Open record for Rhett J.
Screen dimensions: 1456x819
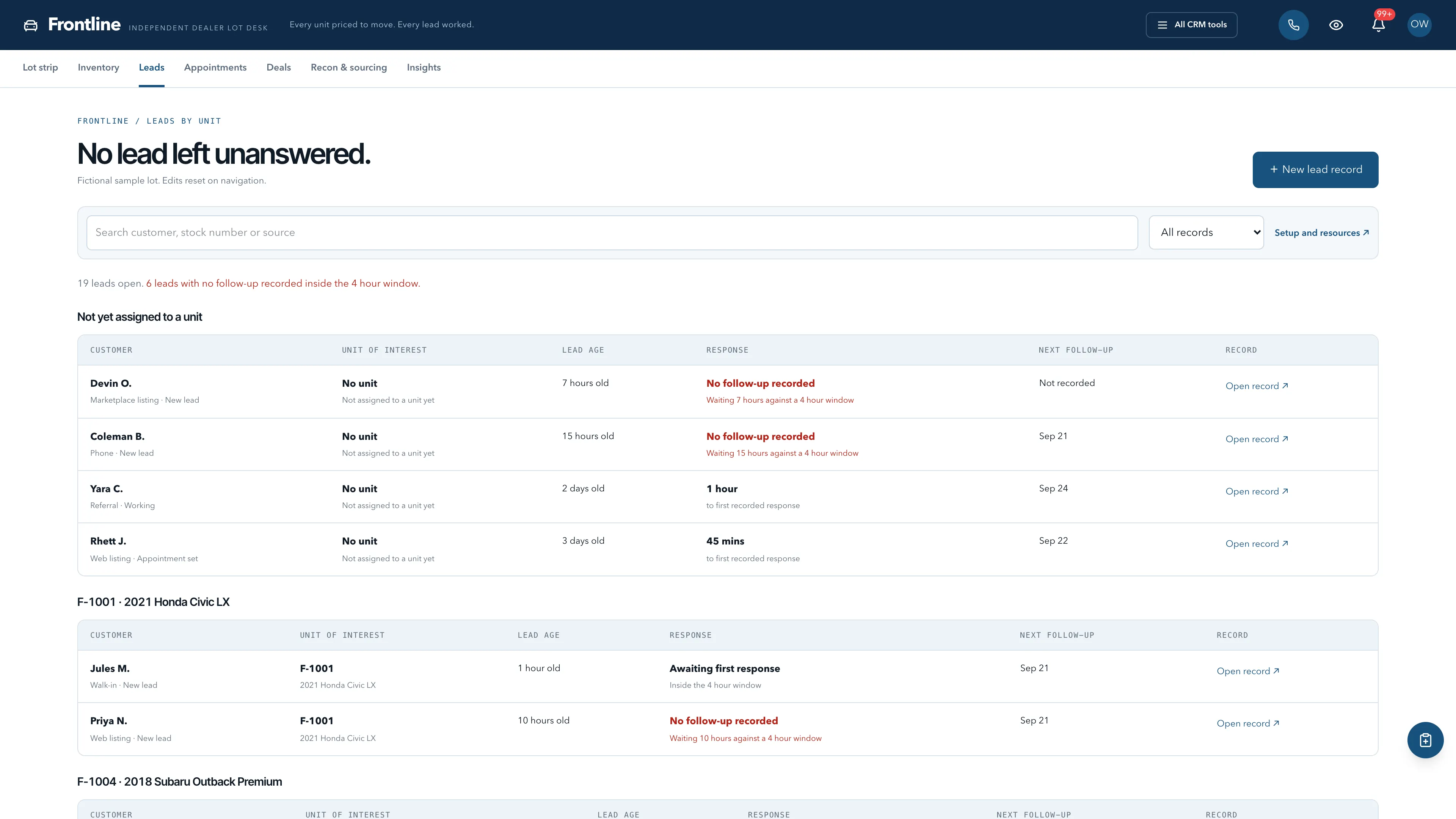coord(1257,544)
